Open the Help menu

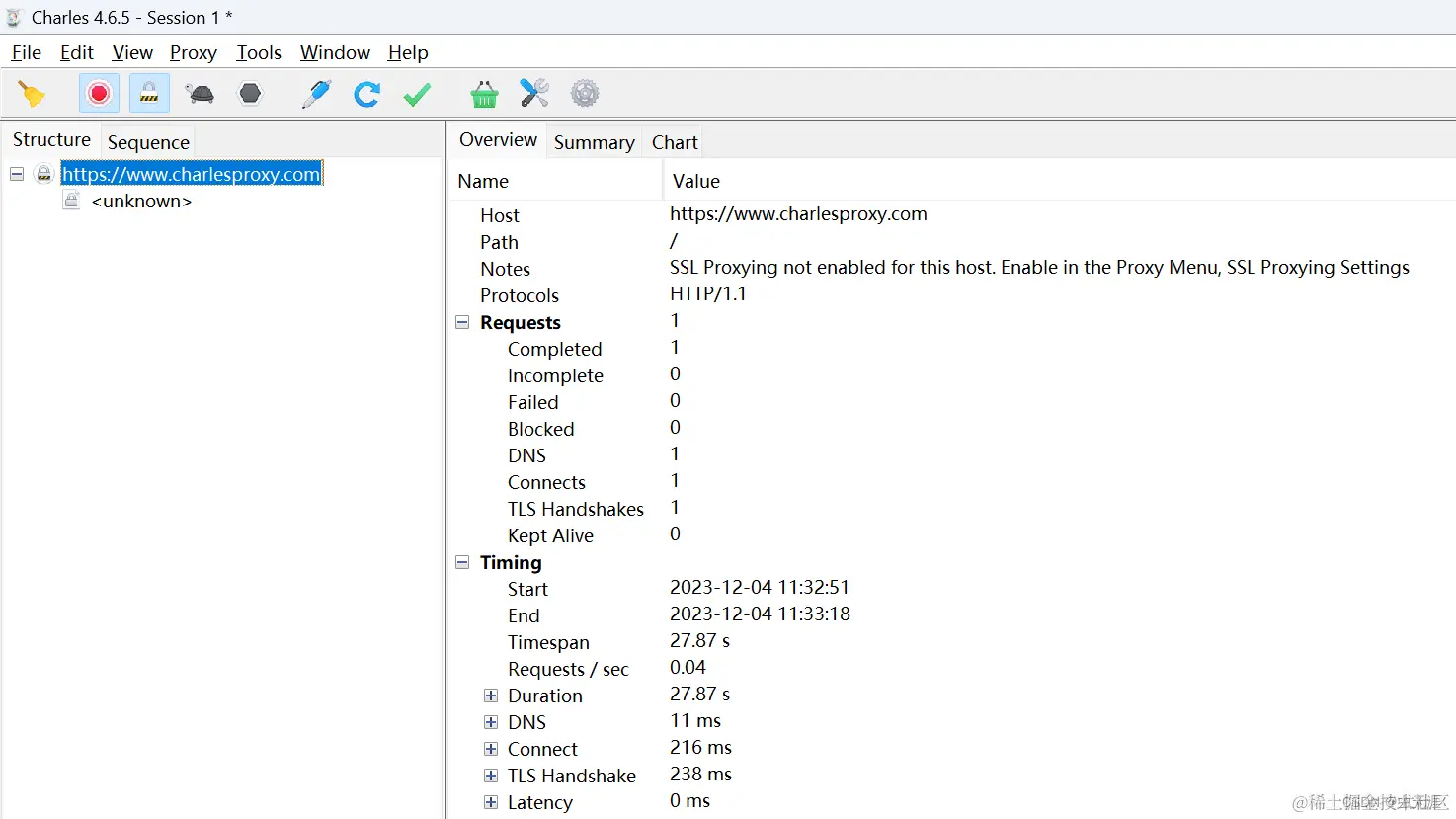(x=408, y=52)
